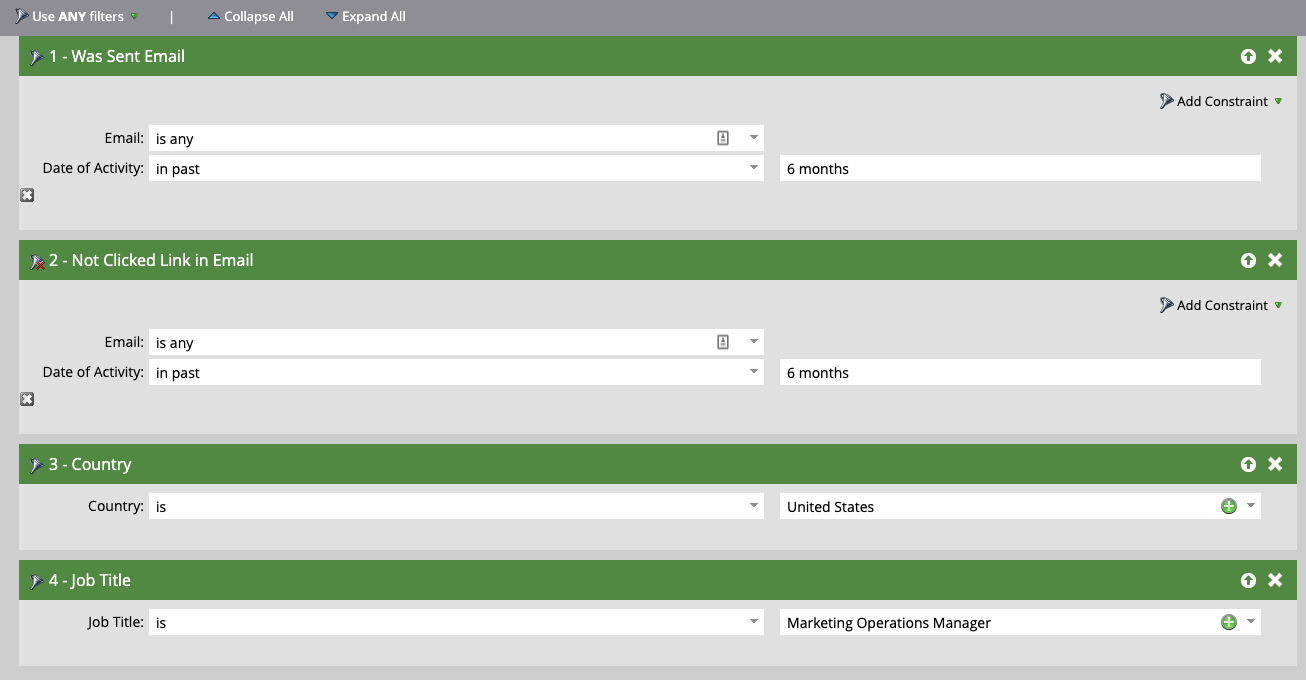This screenshot has height=680, width=1306.
Task: Click the green plus next to United States
Action: [x=1228, y=506]
